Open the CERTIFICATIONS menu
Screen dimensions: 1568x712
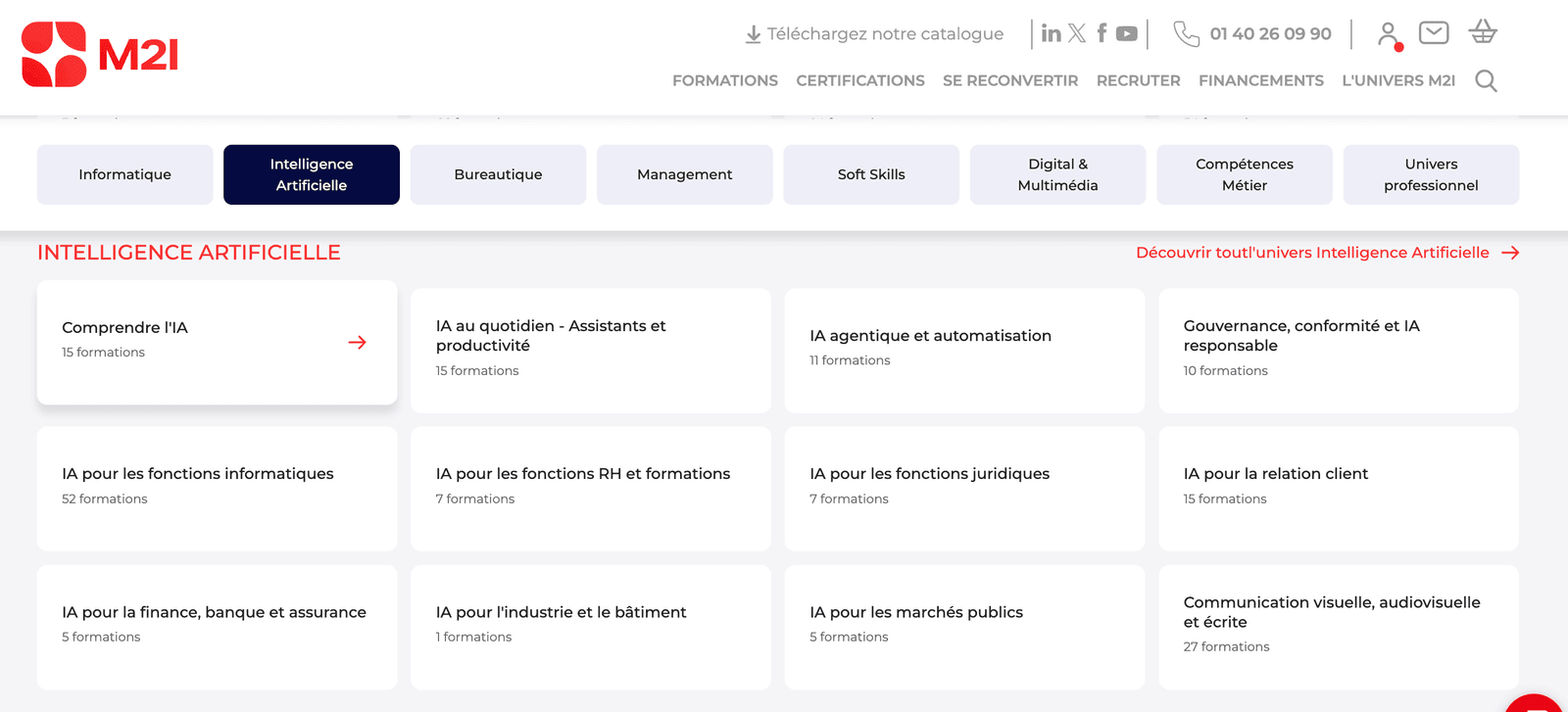(860, 80)
